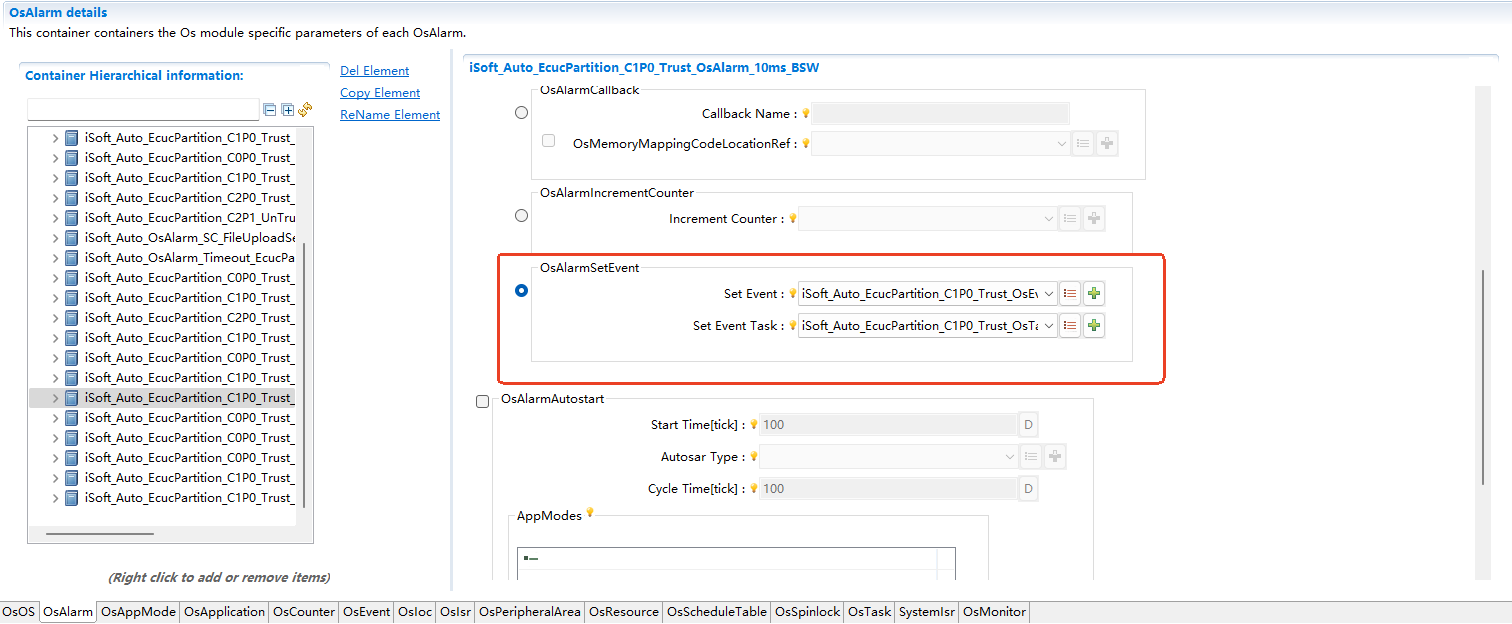The image size is (1512, 624).
Task: Click the yellow refresh/sync tree icon
Action: [x=305, y=110]
